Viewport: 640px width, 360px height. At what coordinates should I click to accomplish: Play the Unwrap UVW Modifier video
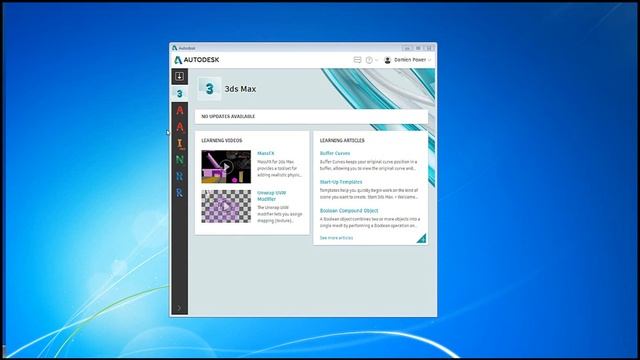click(x=226, y=207)
